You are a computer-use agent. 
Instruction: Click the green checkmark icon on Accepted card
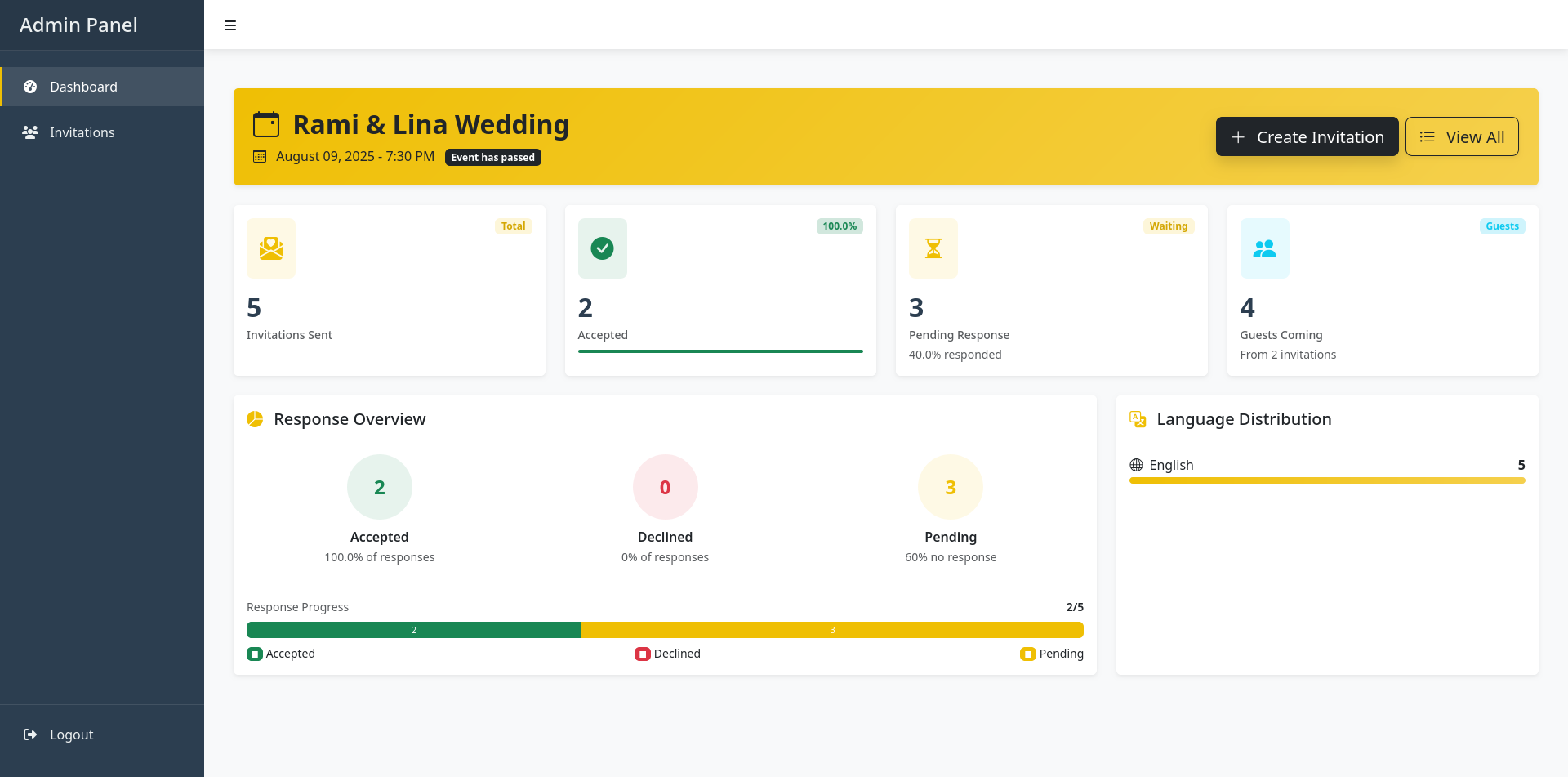(x=602, y=248)
